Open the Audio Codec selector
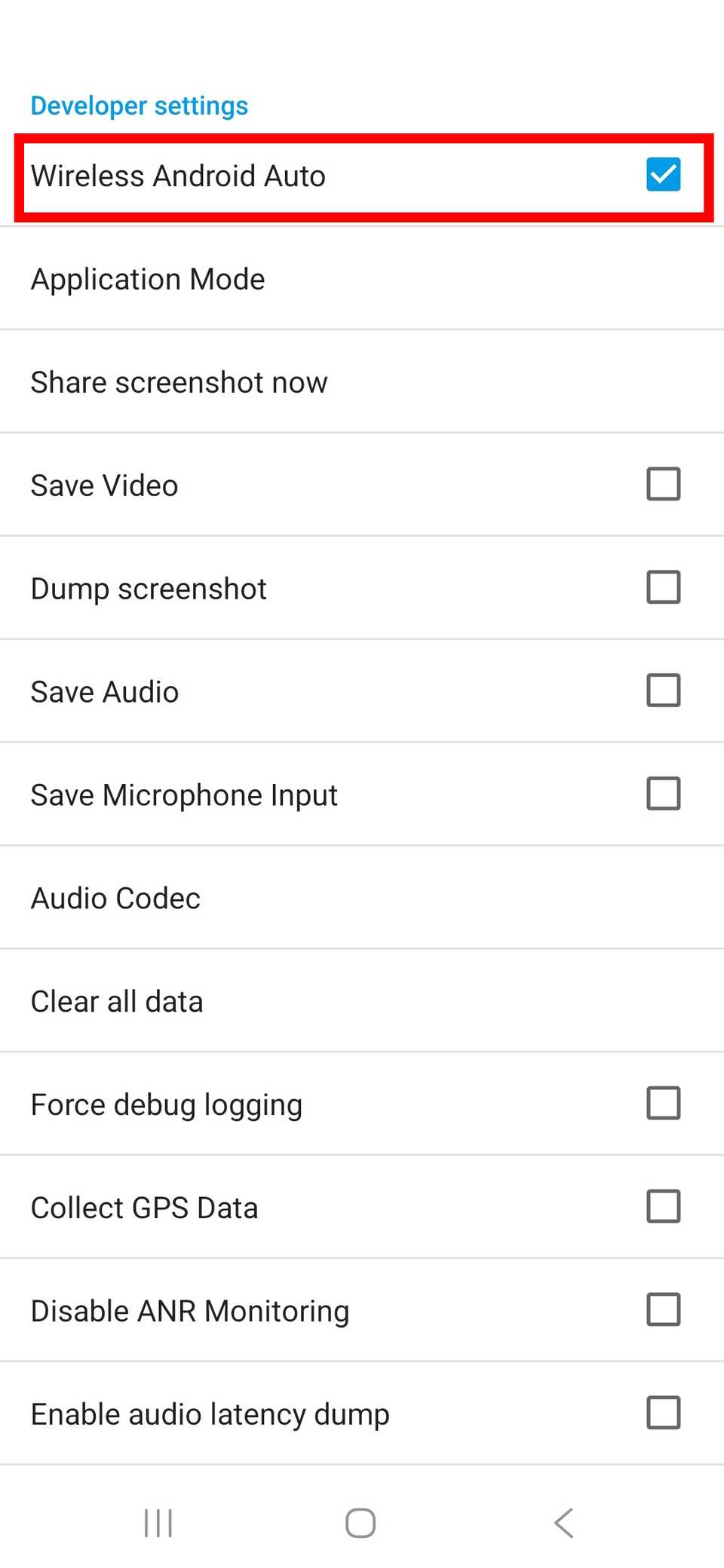This screenshot has height=1568, width=724. (115, 899)
